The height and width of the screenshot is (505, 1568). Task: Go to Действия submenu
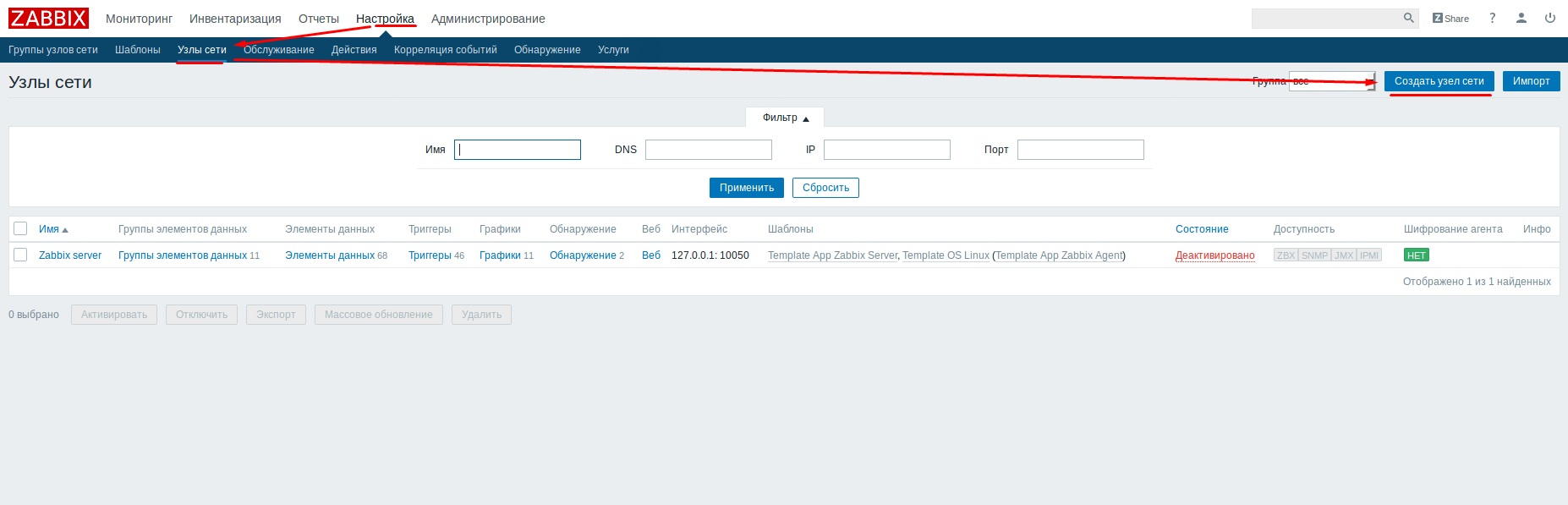point(354,50)
